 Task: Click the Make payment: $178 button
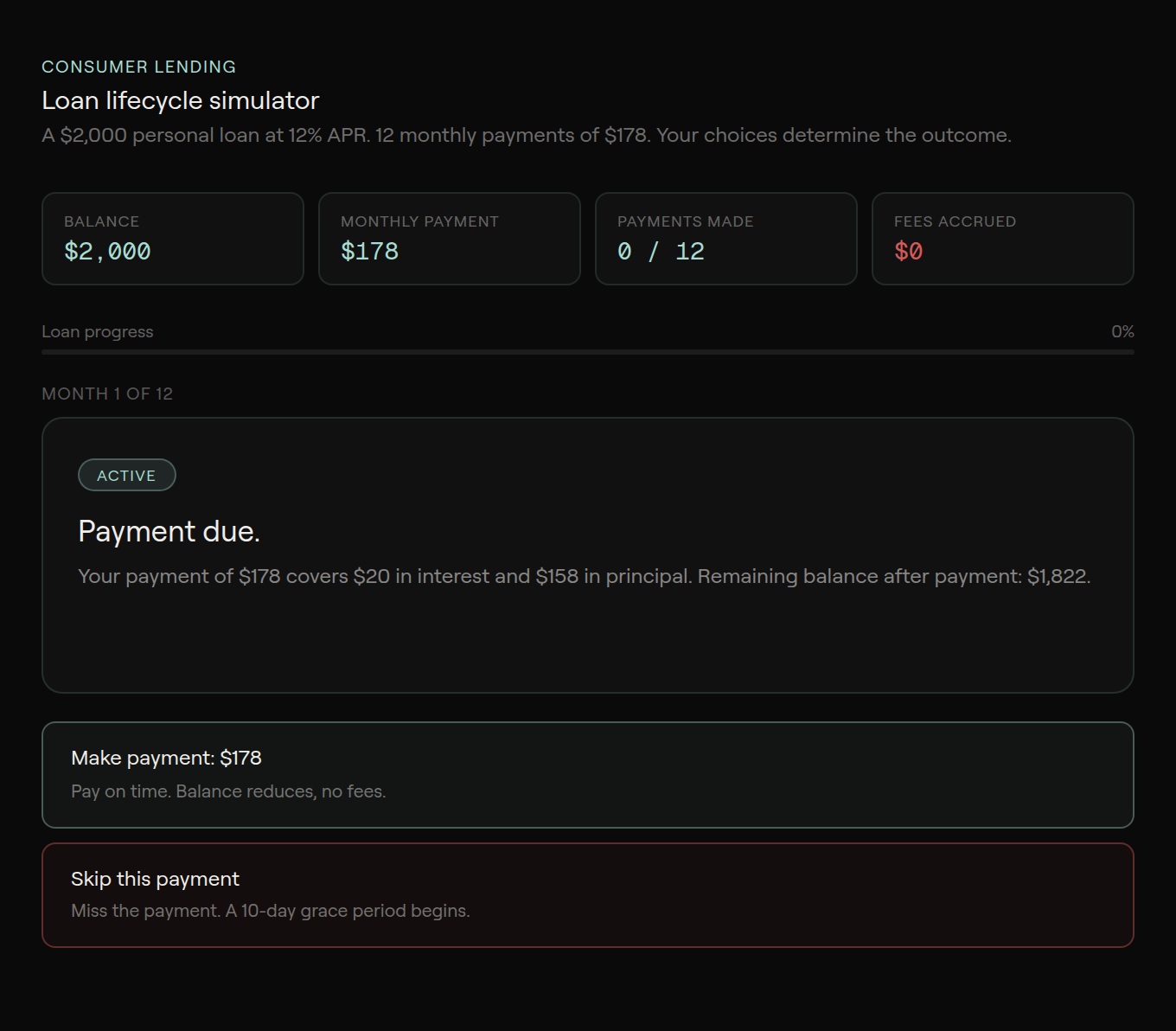587,774
